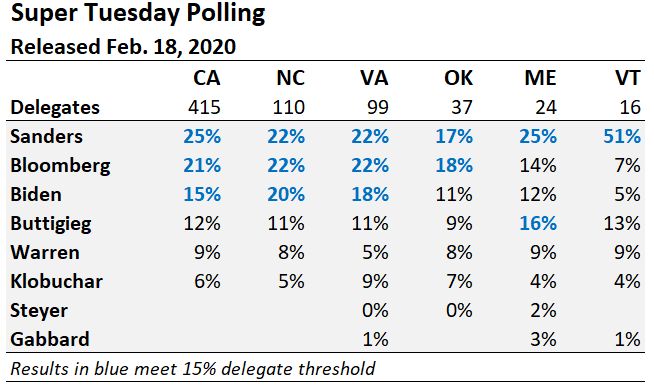Click Steyer's 2% Maine cell
Image resolution: width=654 pixels, height=387 pixels.
[x=543, y=311]
